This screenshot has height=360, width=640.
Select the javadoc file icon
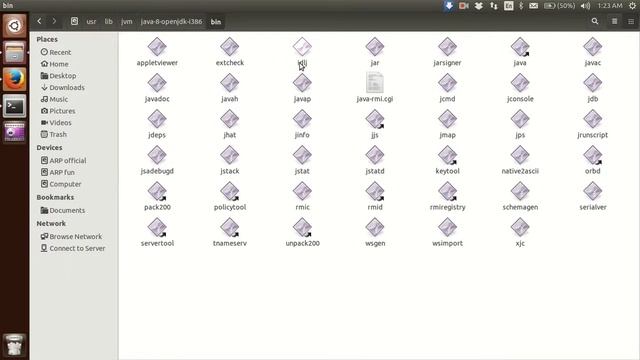pos(157,83)
